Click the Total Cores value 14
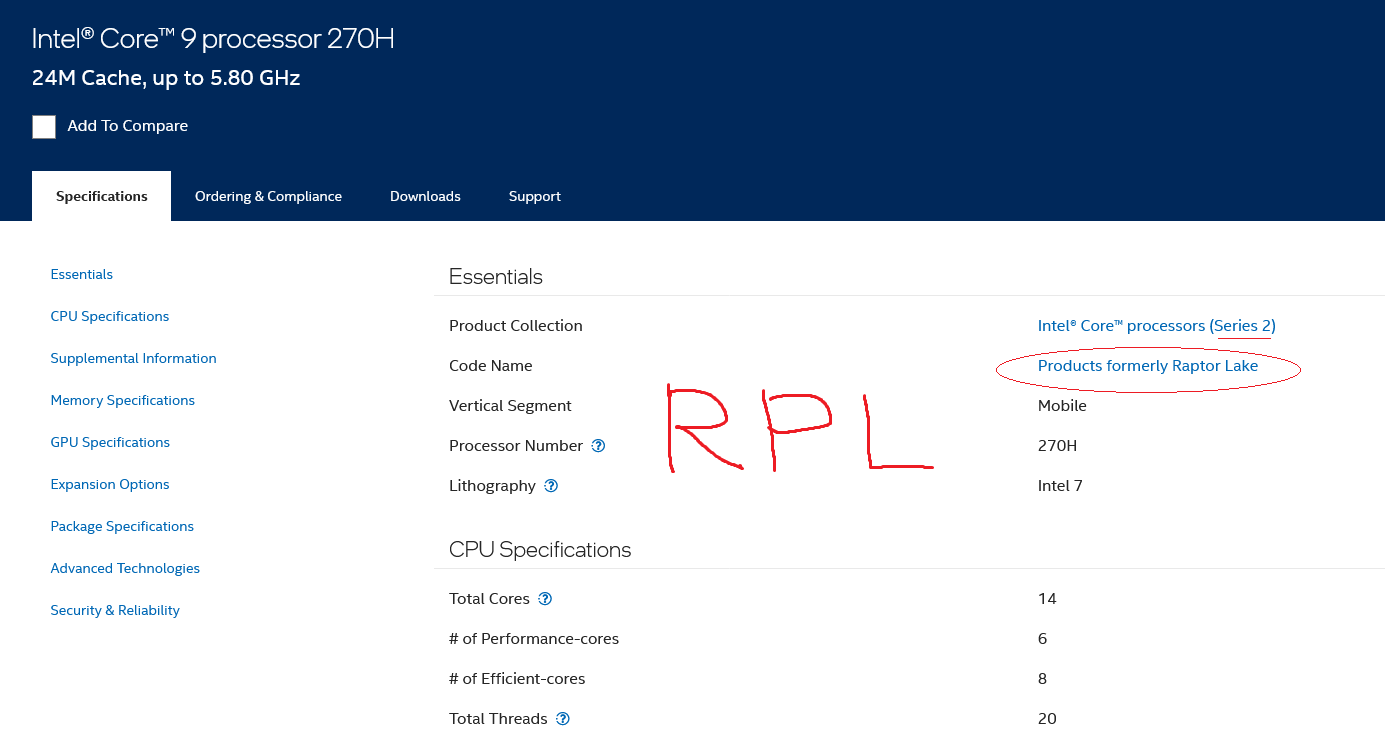The width and height of the screenshot is (1385, 737). point(1048,599)
